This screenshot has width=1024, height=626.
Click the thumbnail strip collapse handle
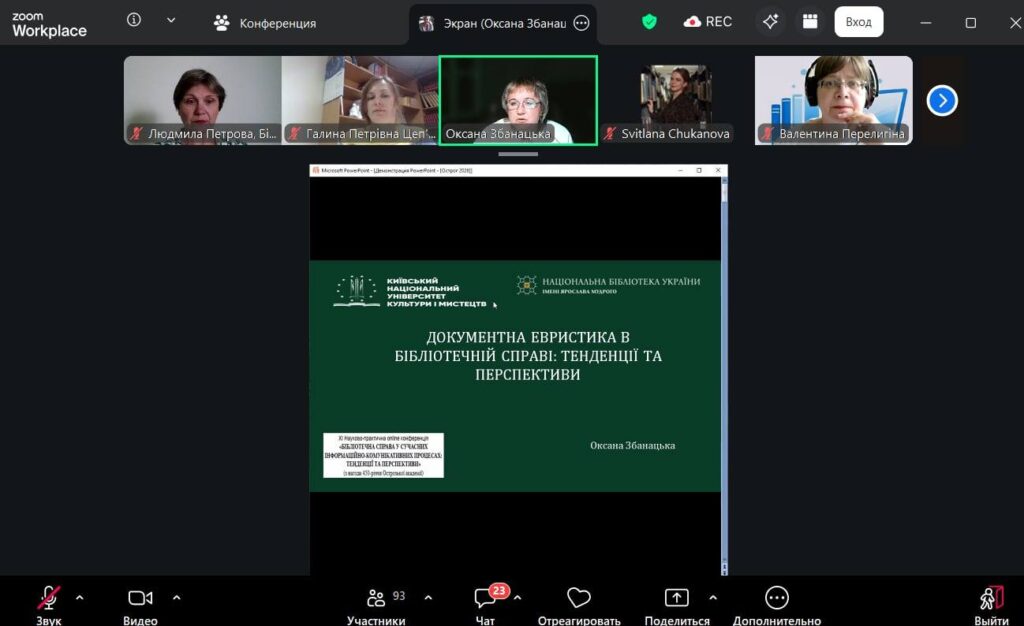point(518,154)
